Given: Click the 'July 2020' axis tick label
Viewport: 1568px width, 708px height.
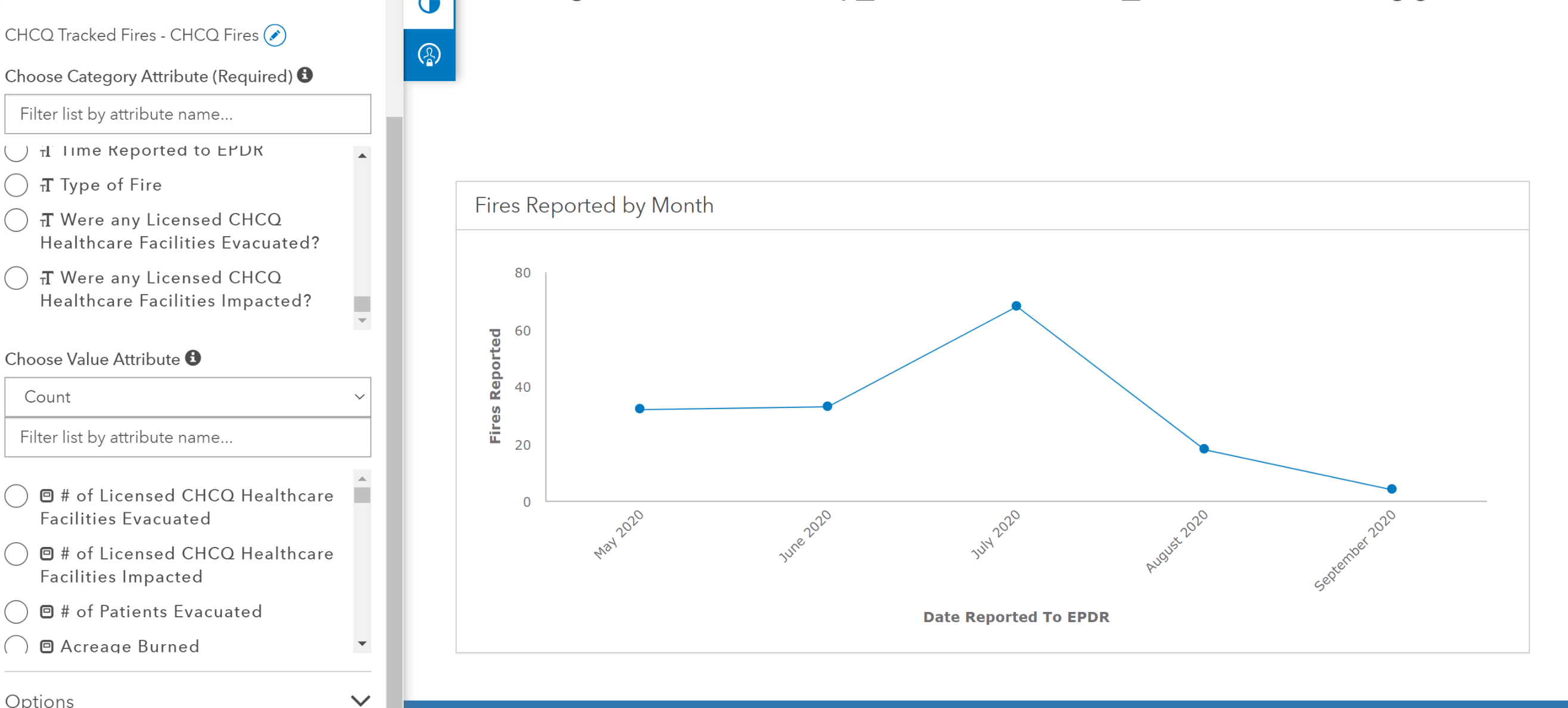Looking at the screenshot, I should tap(995, 534).
